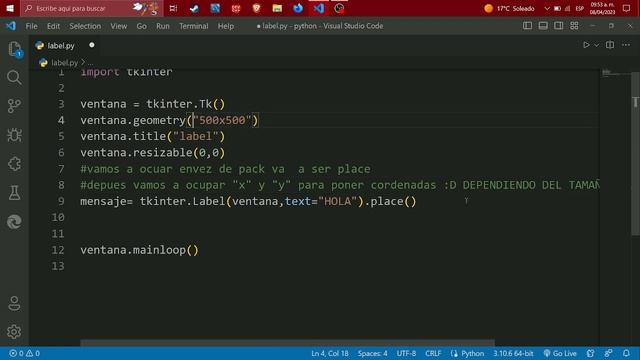This screenshot has height=360, width=640.
Task: Open File Explorer from taskbar
Action: coord(277,8)
